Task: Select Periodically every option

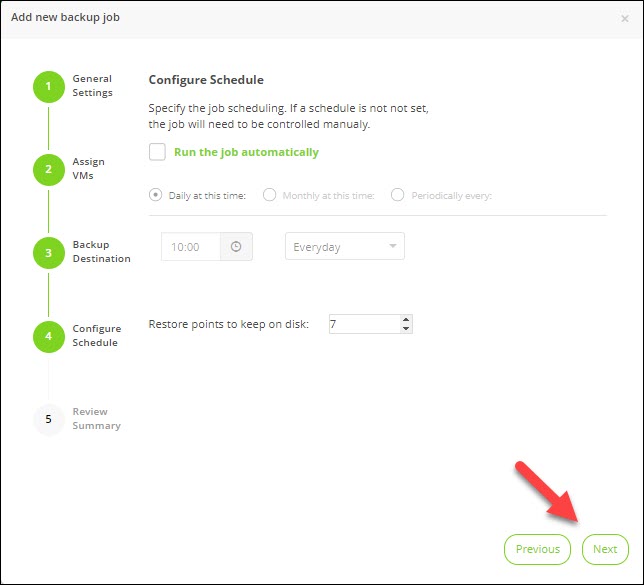Action: (398, 195)
